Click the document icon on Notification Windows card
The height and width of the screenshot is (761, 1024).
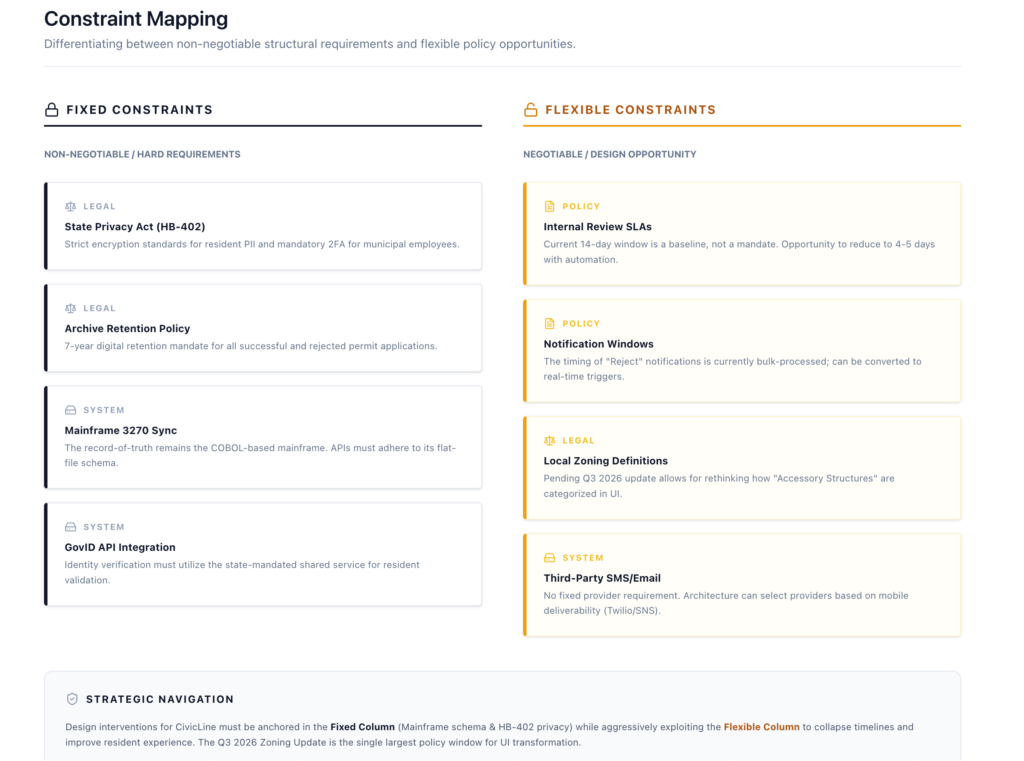[549, 324]
